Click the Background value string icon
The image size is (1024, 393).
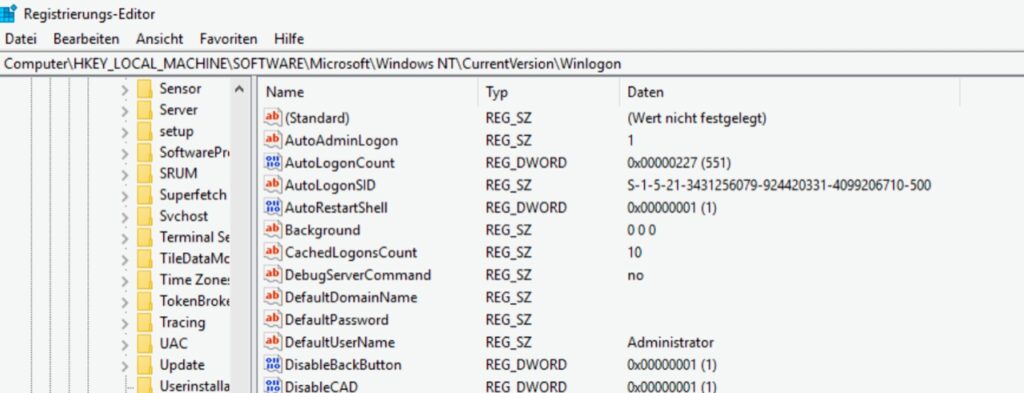pyautogui.click(x=272, y=230)
